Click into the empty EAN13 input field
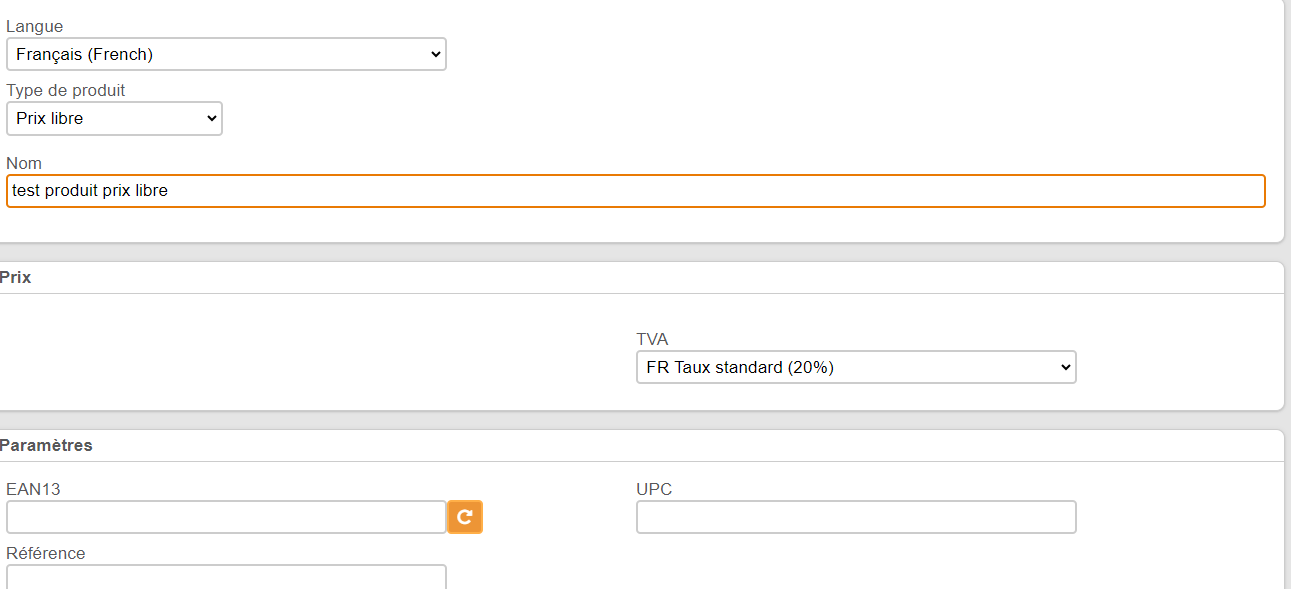The height and width of the screenshot is (589, 1291). point(226,517)
